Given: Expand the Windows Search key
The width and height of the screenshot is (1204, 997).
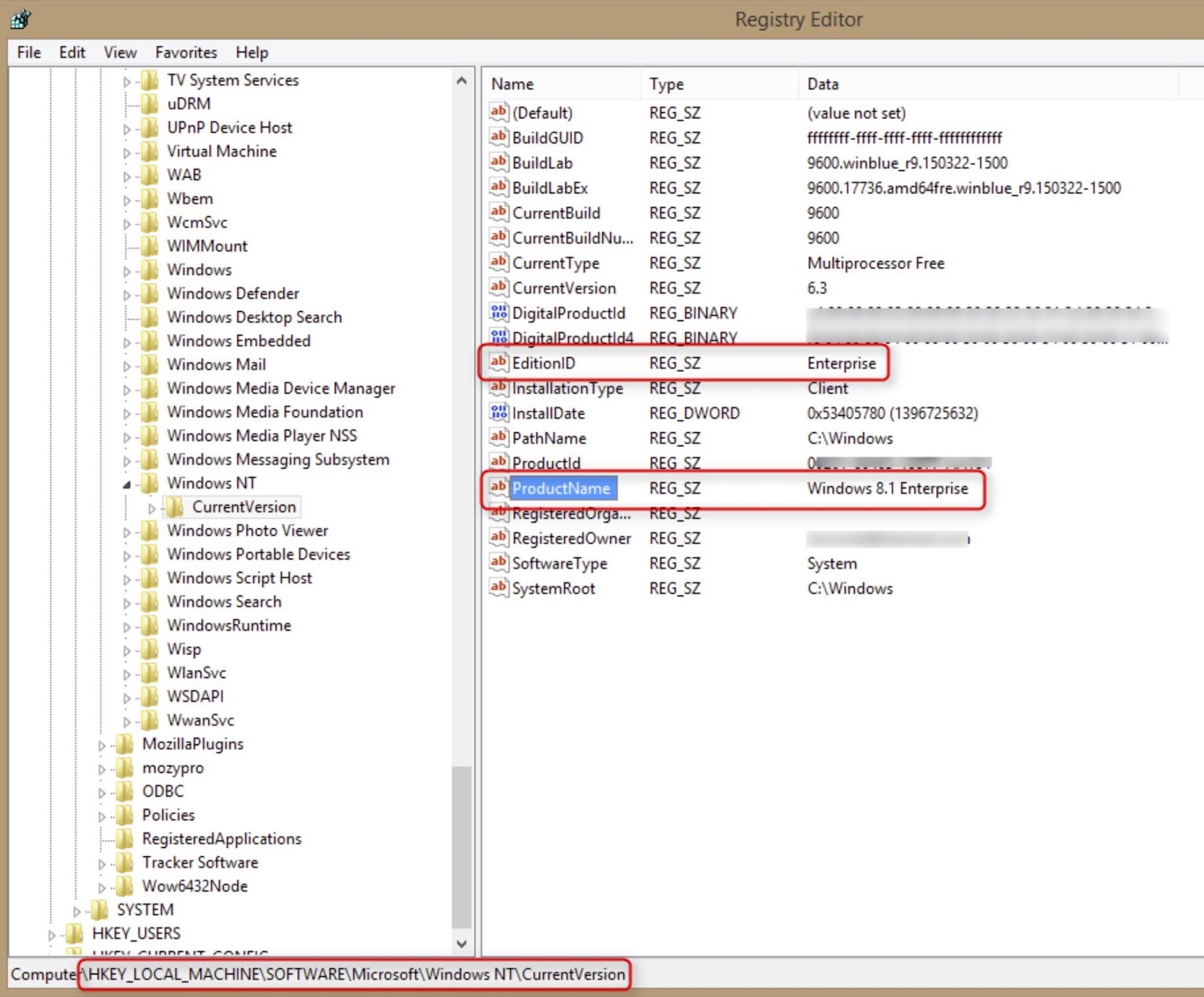Looking at the screenshot, I should coord(127,603).
